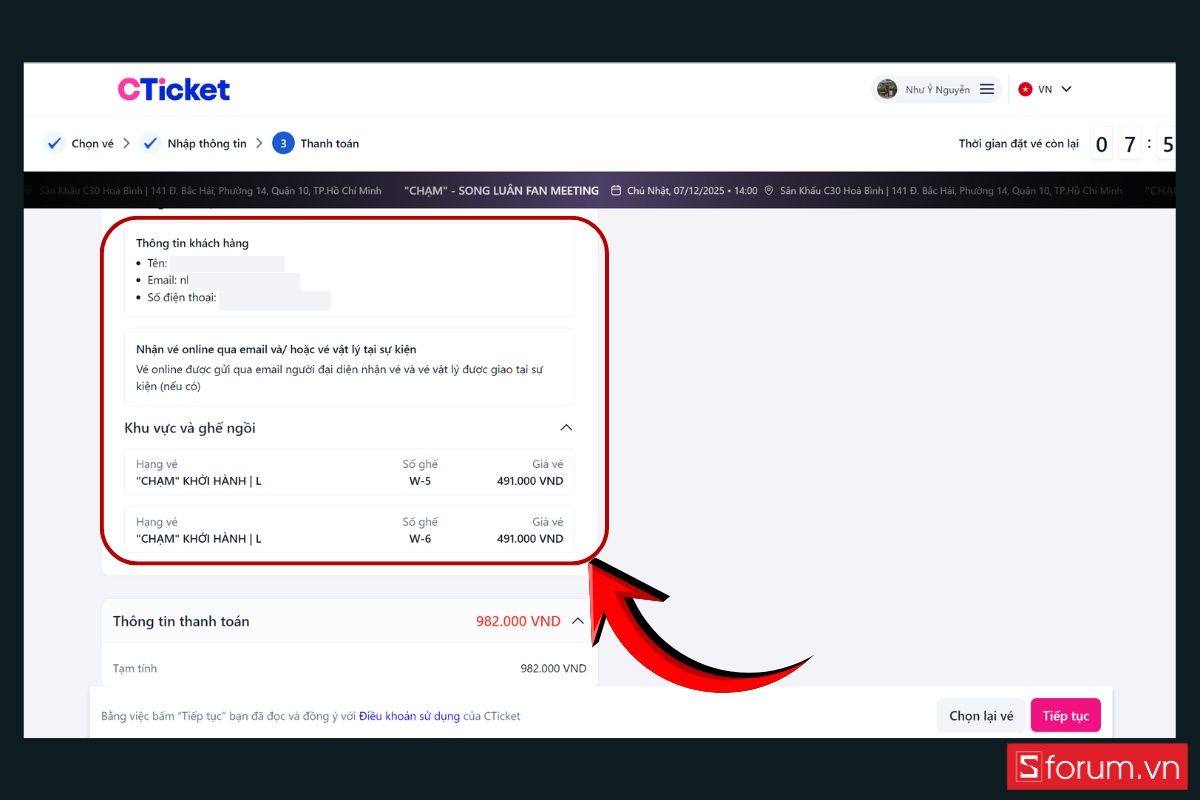Click the Vietnam flag icon
The width and height of the screenshot is (1200, 800).
1025,89
